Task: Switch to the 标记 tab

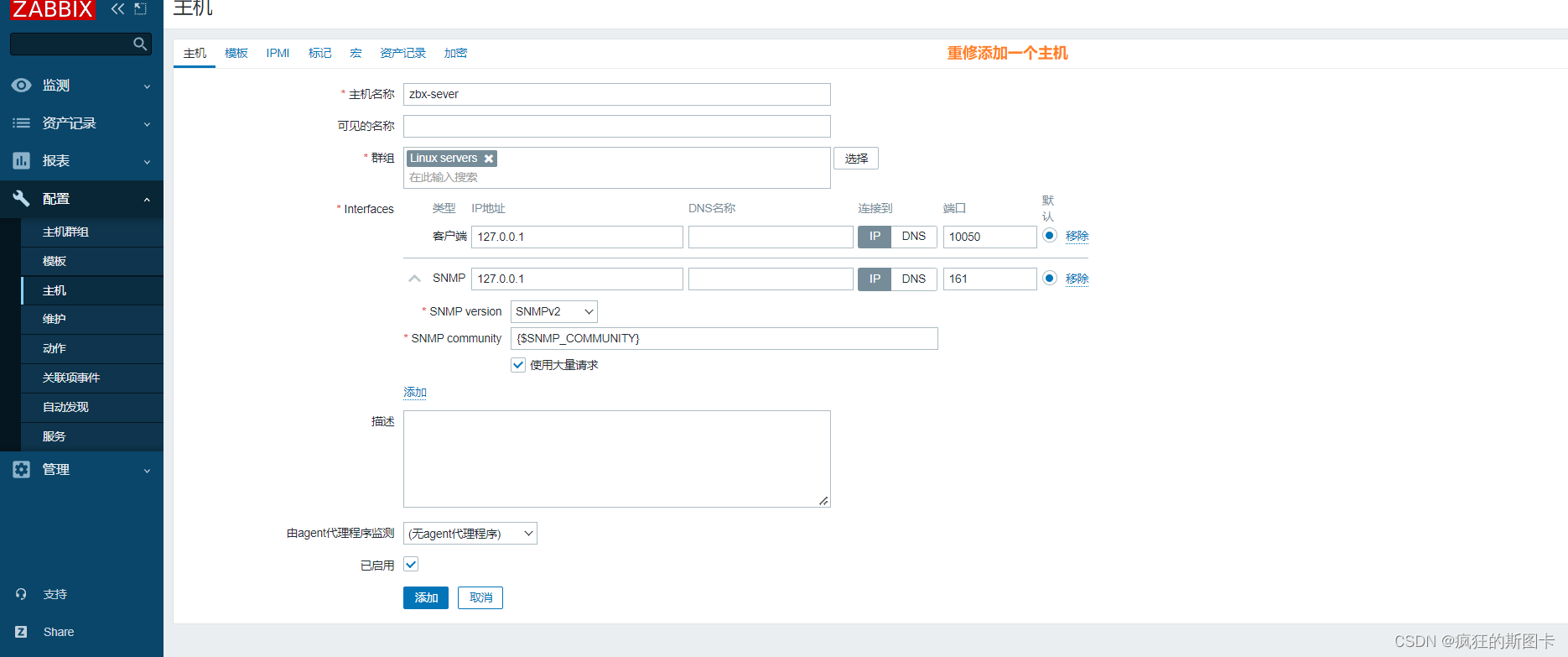Action: click(x=319, y=53)
